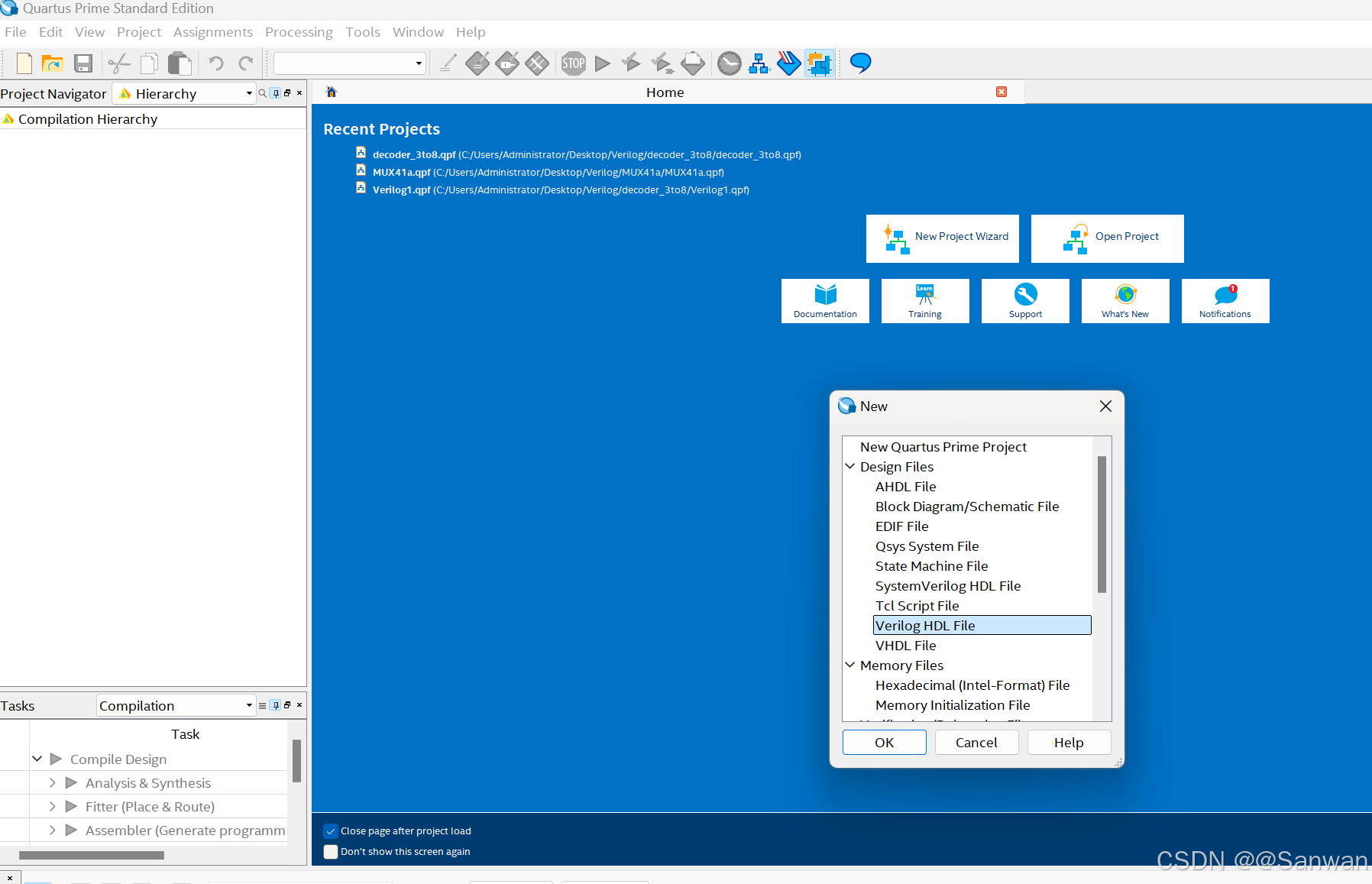This screenshot has width=1372, height=884.
Task: Expand the Analysis & Synthesis task
Action: tap(52, 782)
